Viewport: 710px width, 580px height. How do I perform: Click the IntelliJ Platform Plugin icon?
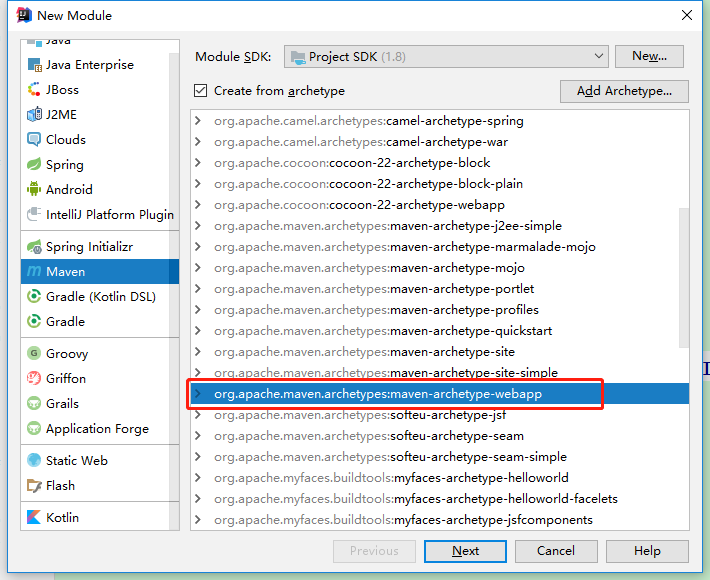click(x=34, y=214)
